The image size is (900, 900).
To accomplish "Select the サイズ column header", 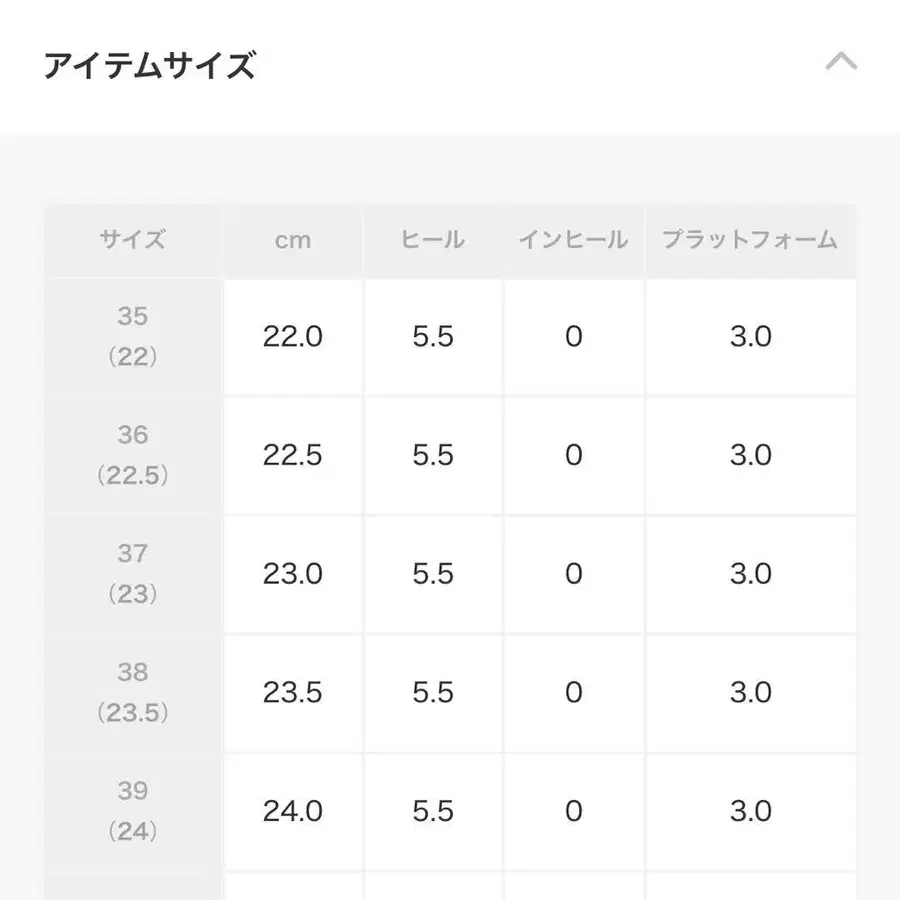I will pos(134,240).
